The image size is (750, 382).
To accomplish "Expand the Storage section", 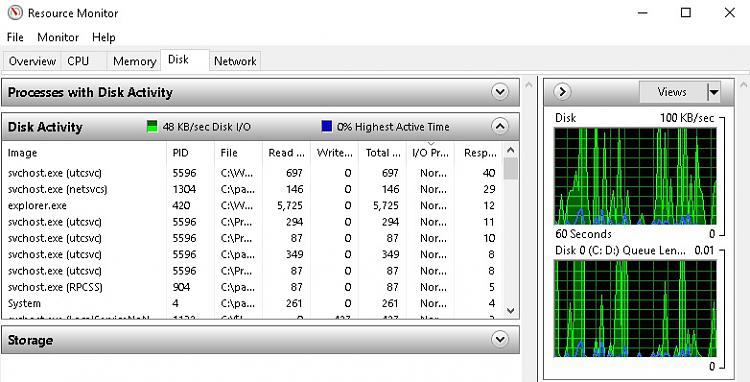I will tap(500, 339).
